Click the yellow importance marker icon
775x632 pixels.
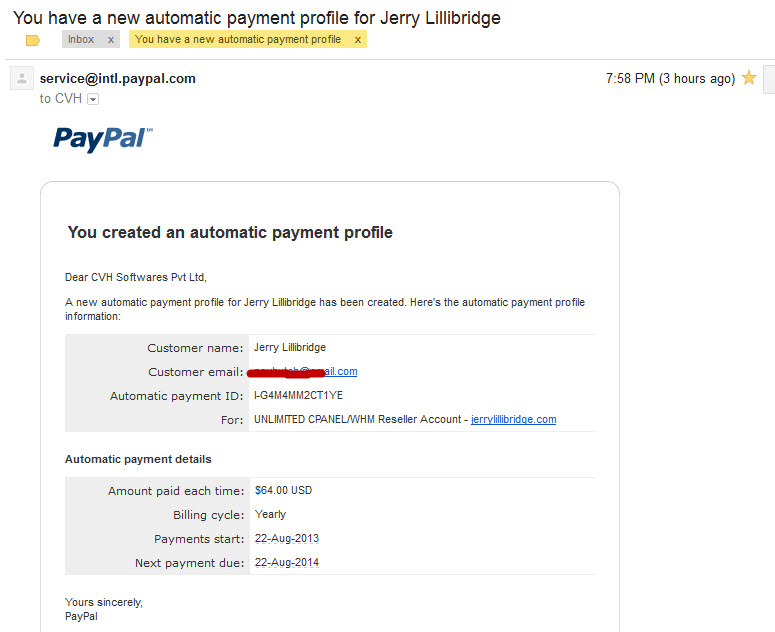33,40
